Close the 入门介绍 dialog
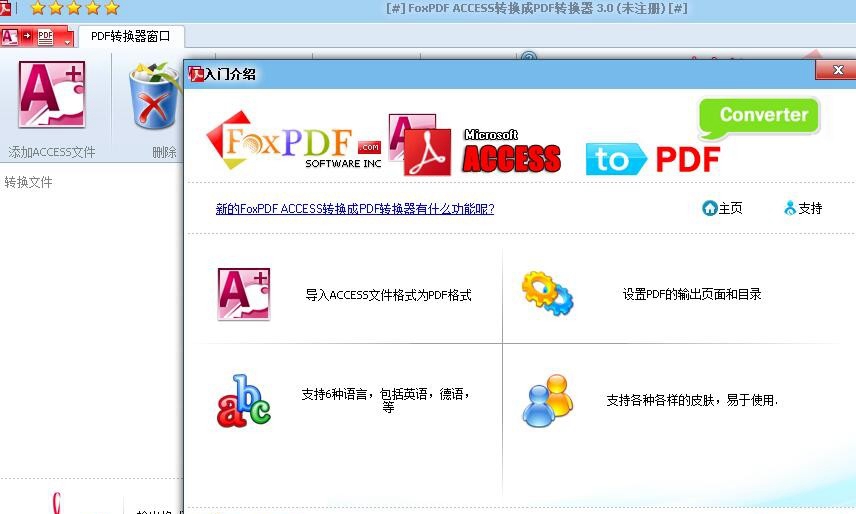This screenshot has height=514, width=856. pos(838,70)
